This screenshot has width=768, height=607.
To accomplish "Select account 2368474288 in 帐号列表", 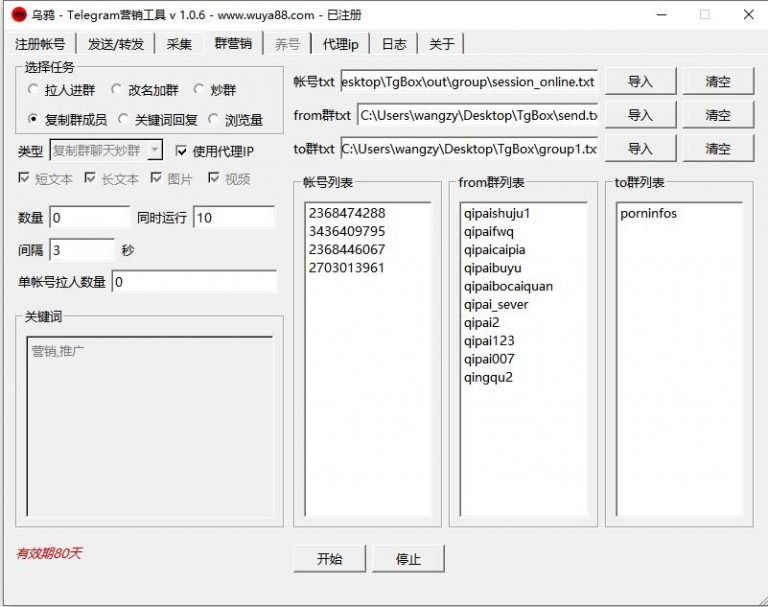I will (x=347, y=213).
